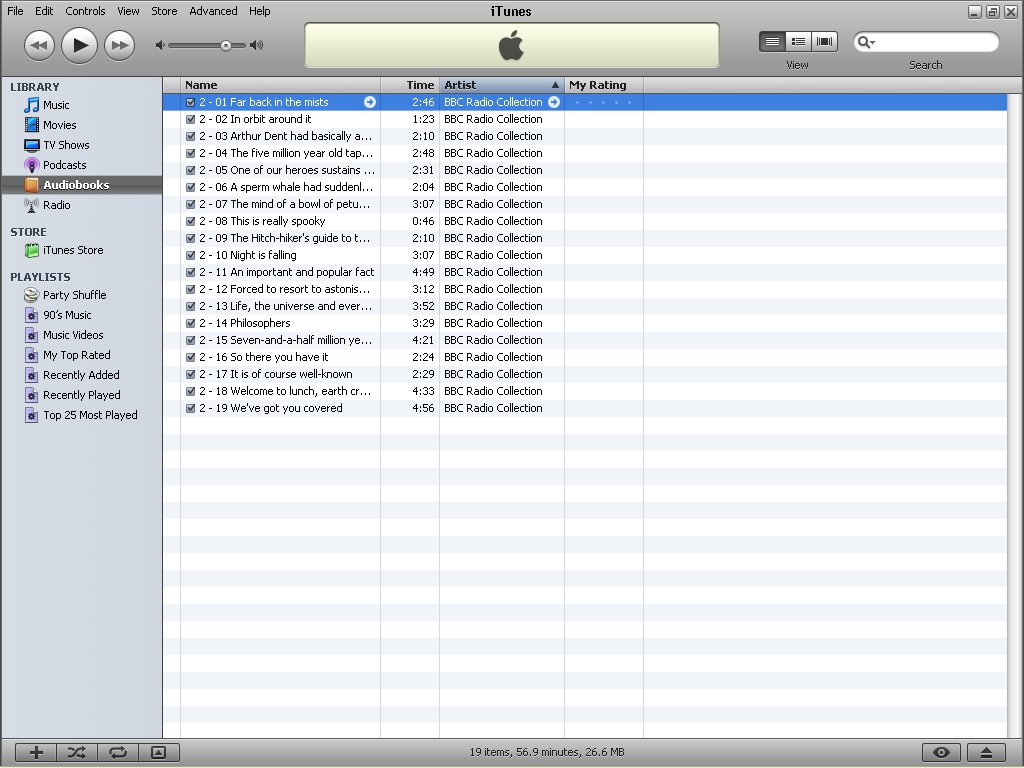Viewport: 1024px width, 768px height.
Task: Click the Previous track rewind button
Action: (x=39, y=45)
